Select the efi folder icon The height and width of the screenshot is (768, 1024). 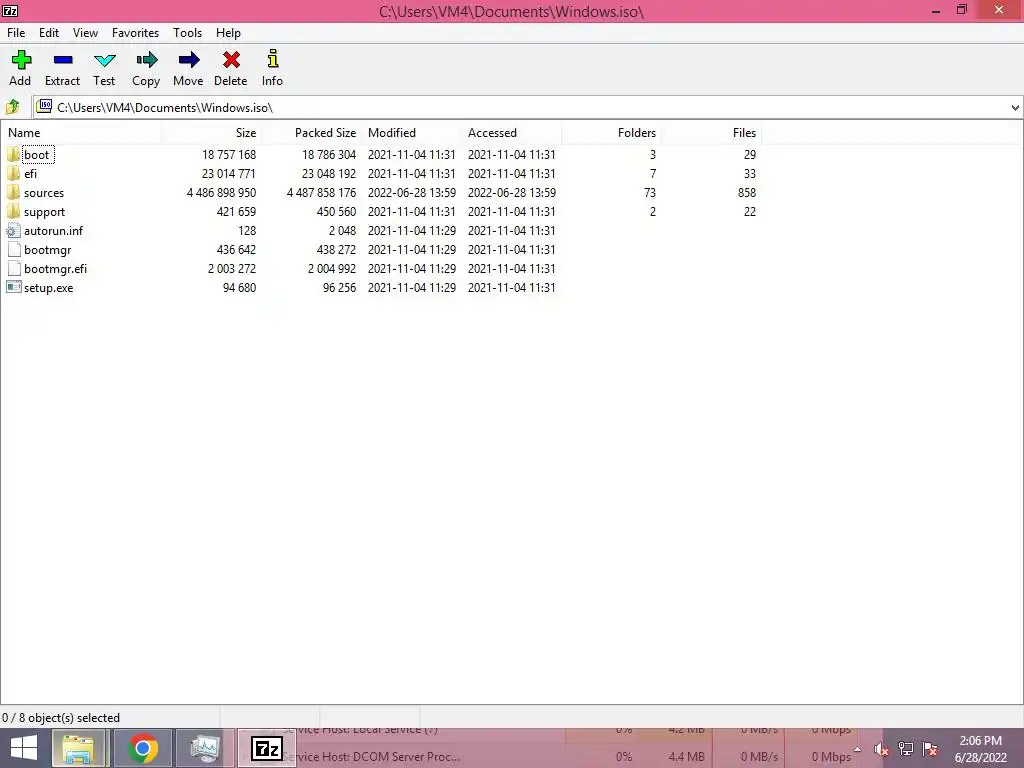tap(13, 173)
